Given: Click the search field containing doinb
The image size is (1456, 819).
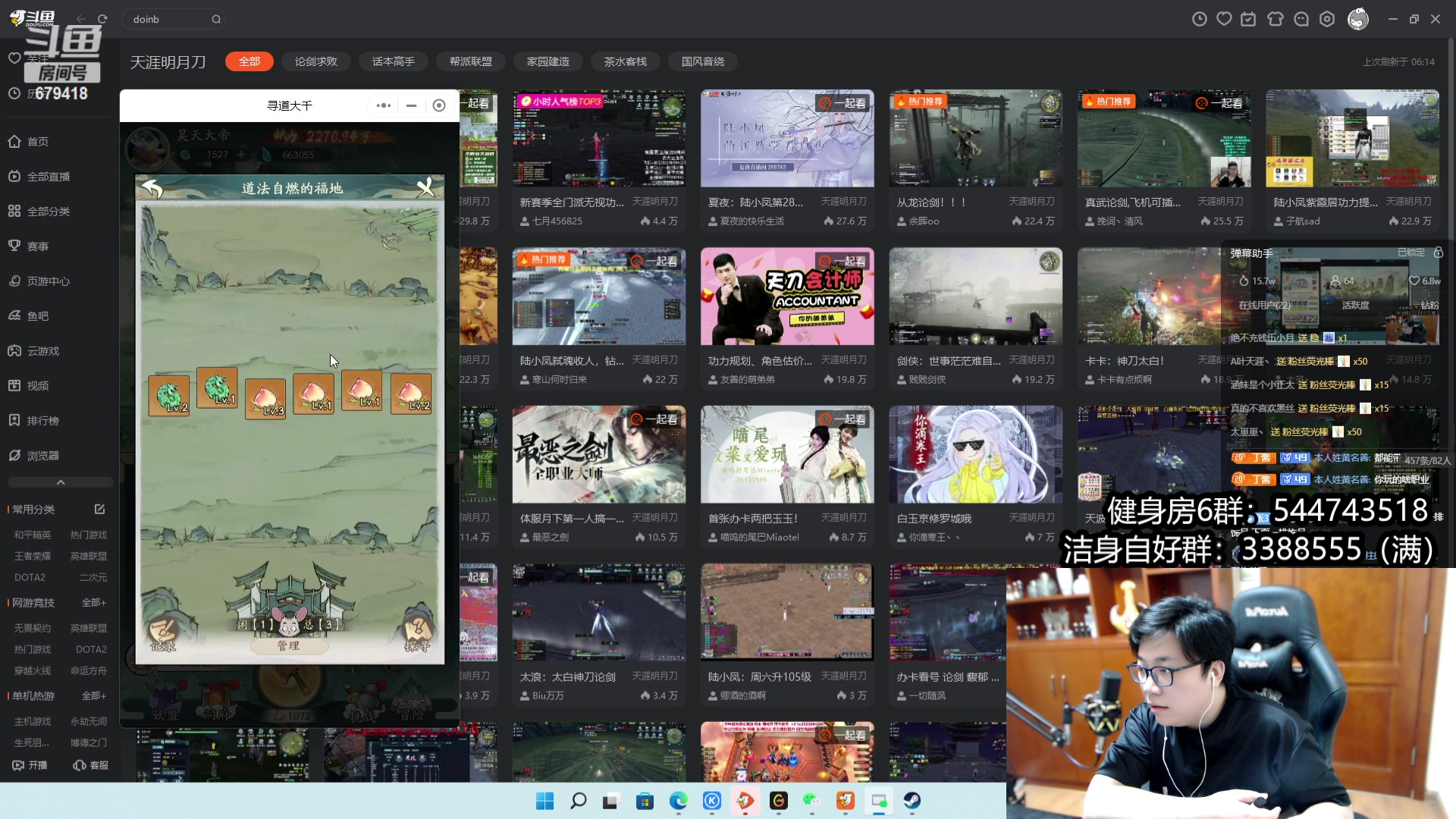Looking at the screenshot, I should [174, 19].
